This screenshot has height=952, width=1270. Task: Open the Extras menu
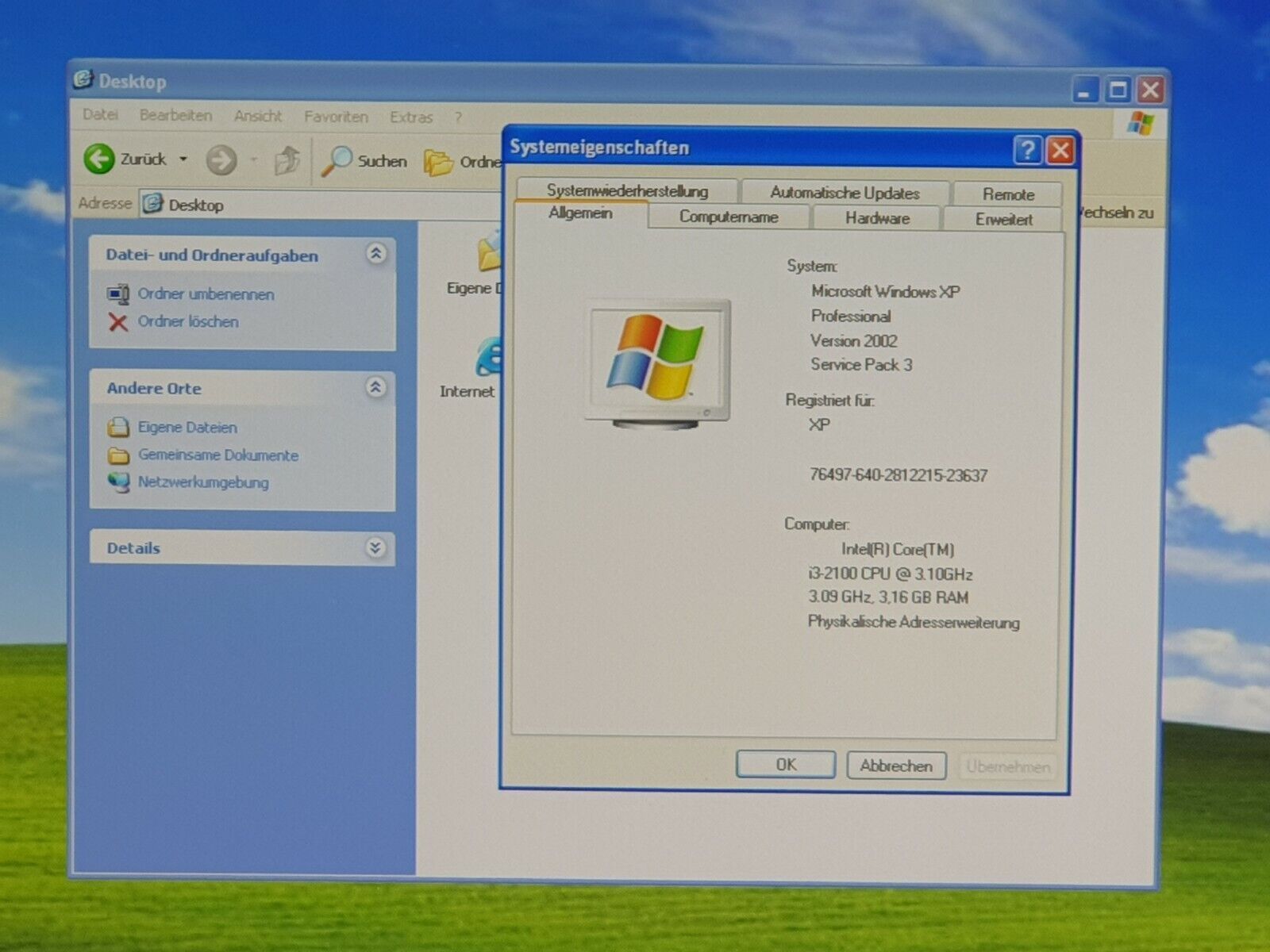(x=411, y=117)
